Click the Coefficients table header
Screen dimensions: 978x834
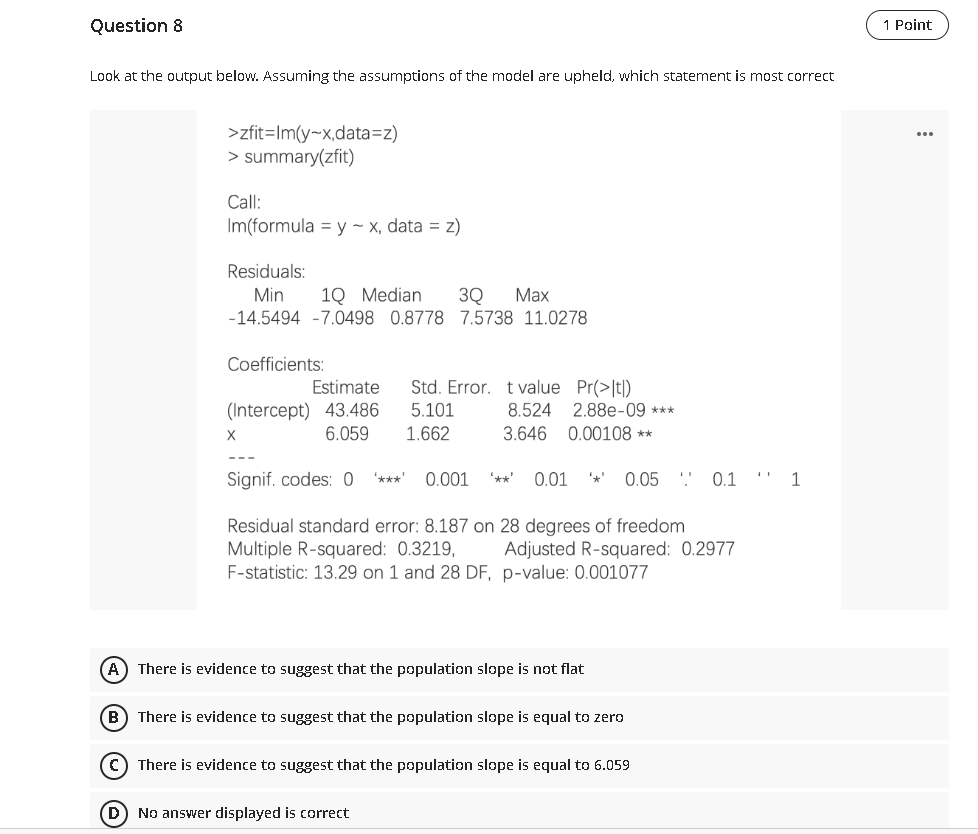275,364
